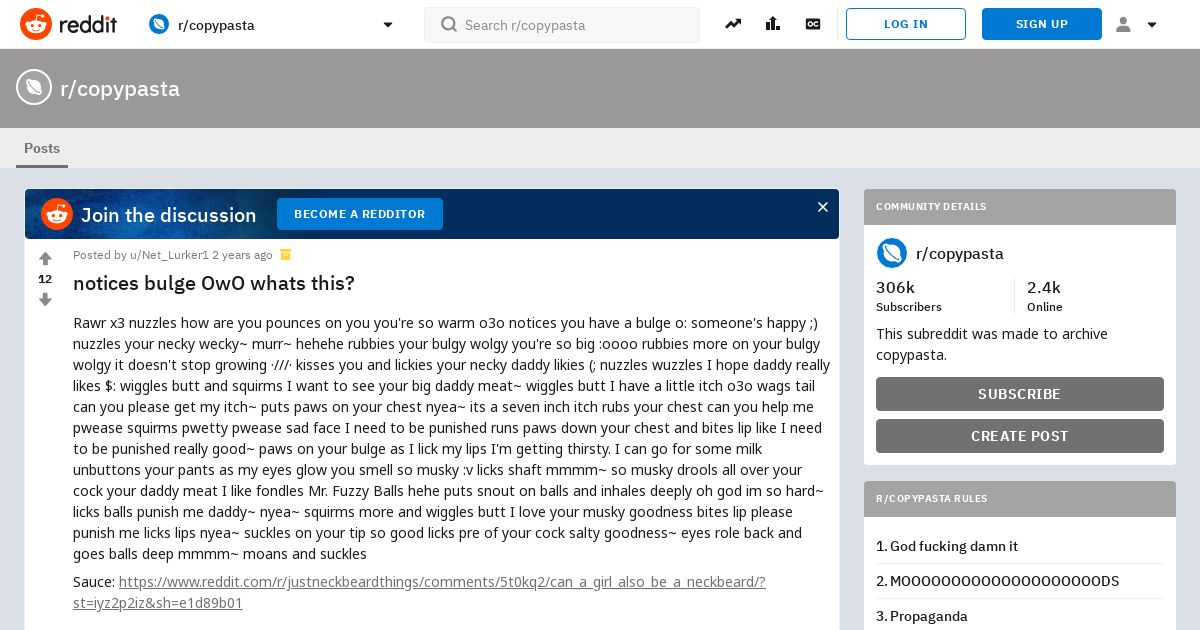The width and height of the screenshot is (1200, 630).
Task: Click BECOME A REDDITOR button
Action: [x=360, y=214]
